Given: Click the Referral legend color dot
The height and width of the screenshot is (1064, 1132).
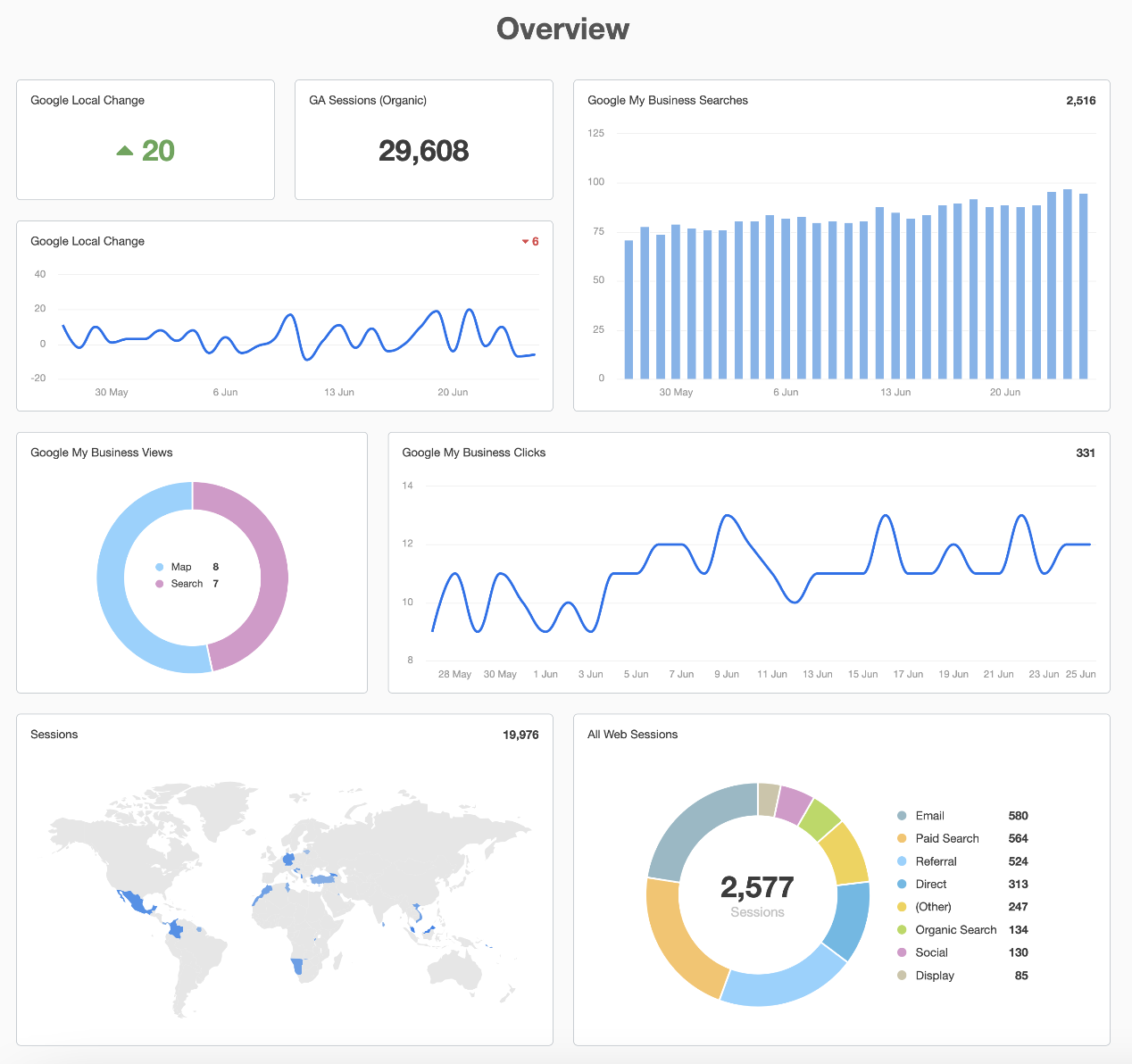Looking at the screenshot, I should pyautogui.click(x=902, y=861).
